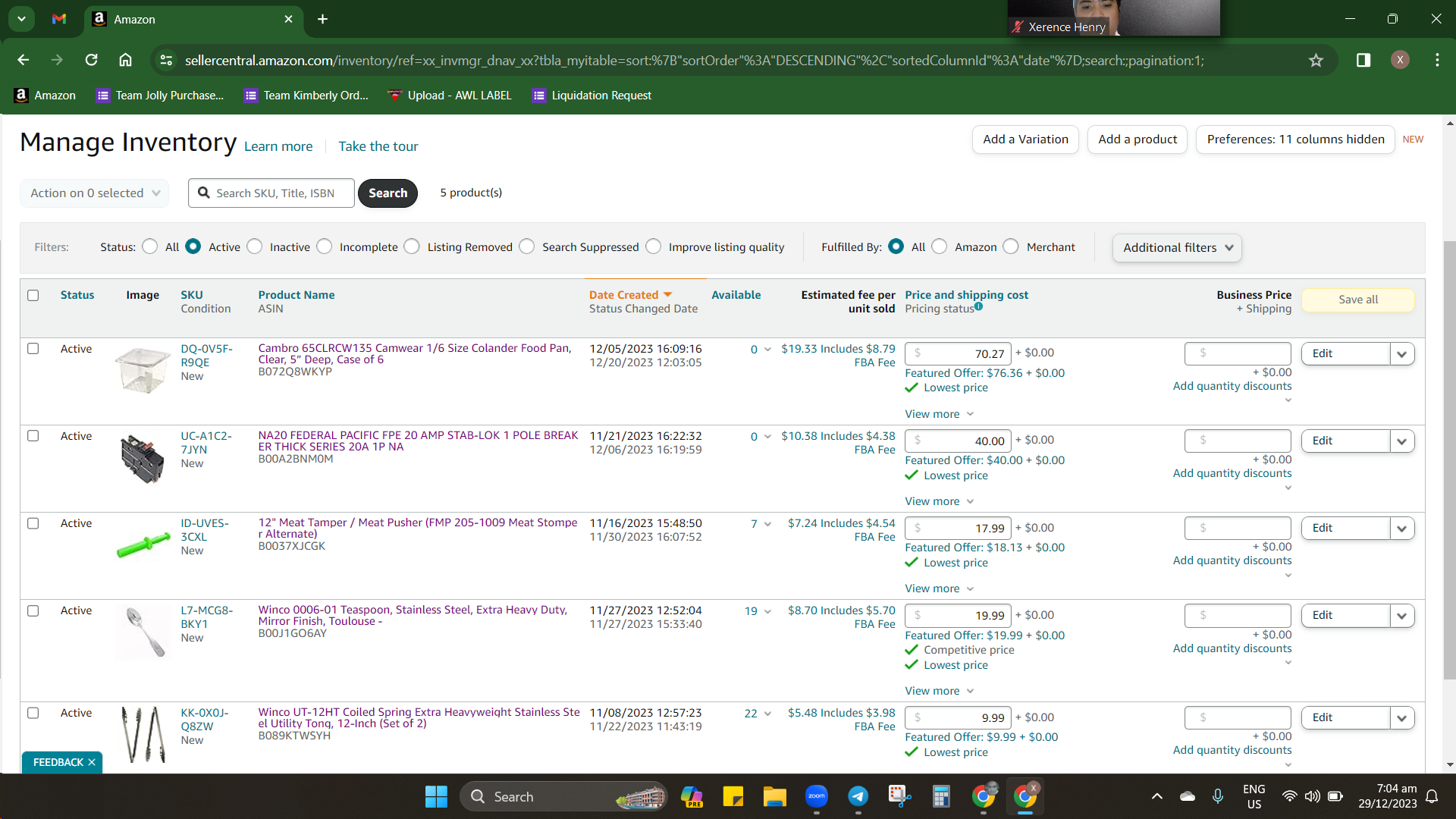The image size is (1456, 819).
Task: Open File Explorer from taskbar
Action: [774, 797]
